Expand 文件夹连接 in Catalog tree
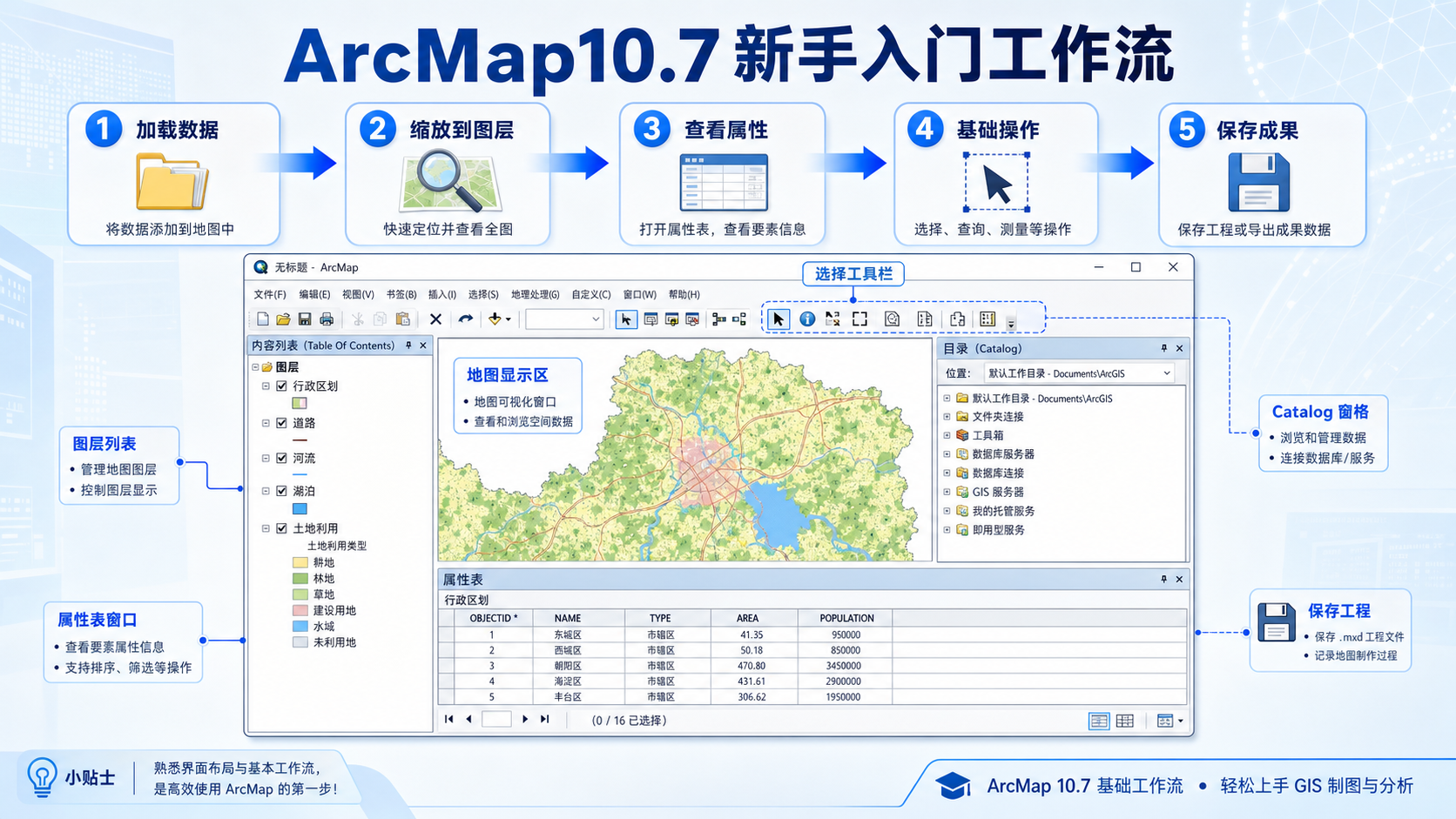Viewport: 1456px width, 819px height. click(947, 416)
